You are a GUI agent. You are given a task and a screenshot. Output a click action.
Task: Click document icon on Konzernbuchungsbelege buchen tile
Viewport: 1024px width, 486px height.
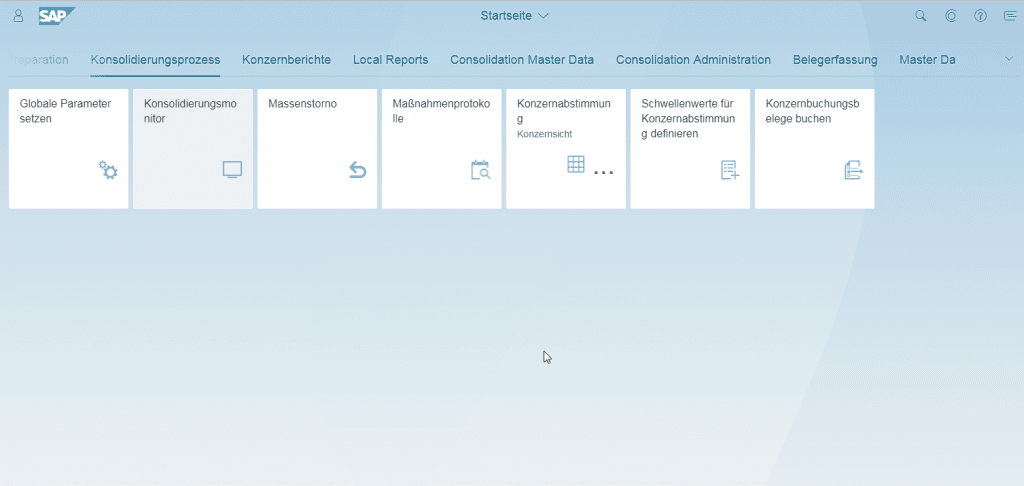pyautogui.click(x=854, y=170)
